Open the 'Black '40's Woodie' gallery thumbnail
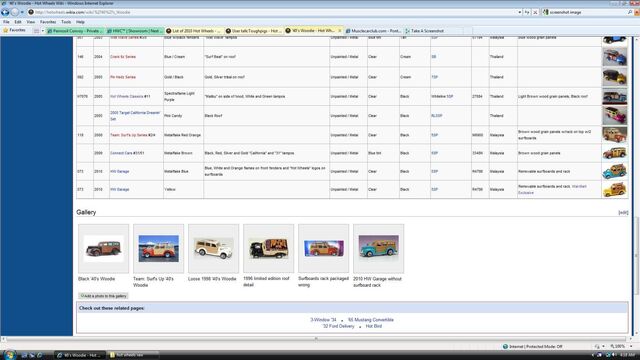This screenshot has width=640, height=360. [103, 249]
